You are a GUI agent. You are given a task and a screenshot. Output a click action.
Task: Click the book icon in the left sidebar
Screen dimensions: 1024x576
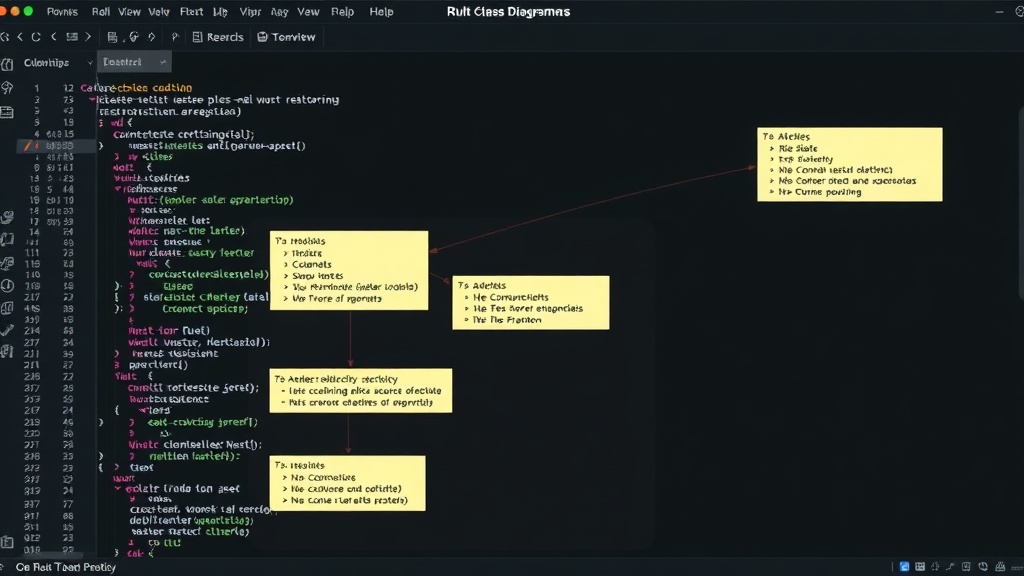[7, 240]
